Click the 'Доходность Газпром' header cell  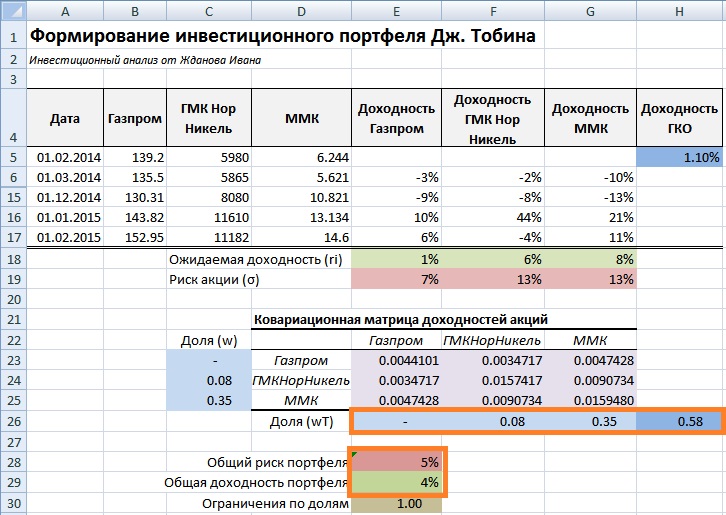click(398, 119)
